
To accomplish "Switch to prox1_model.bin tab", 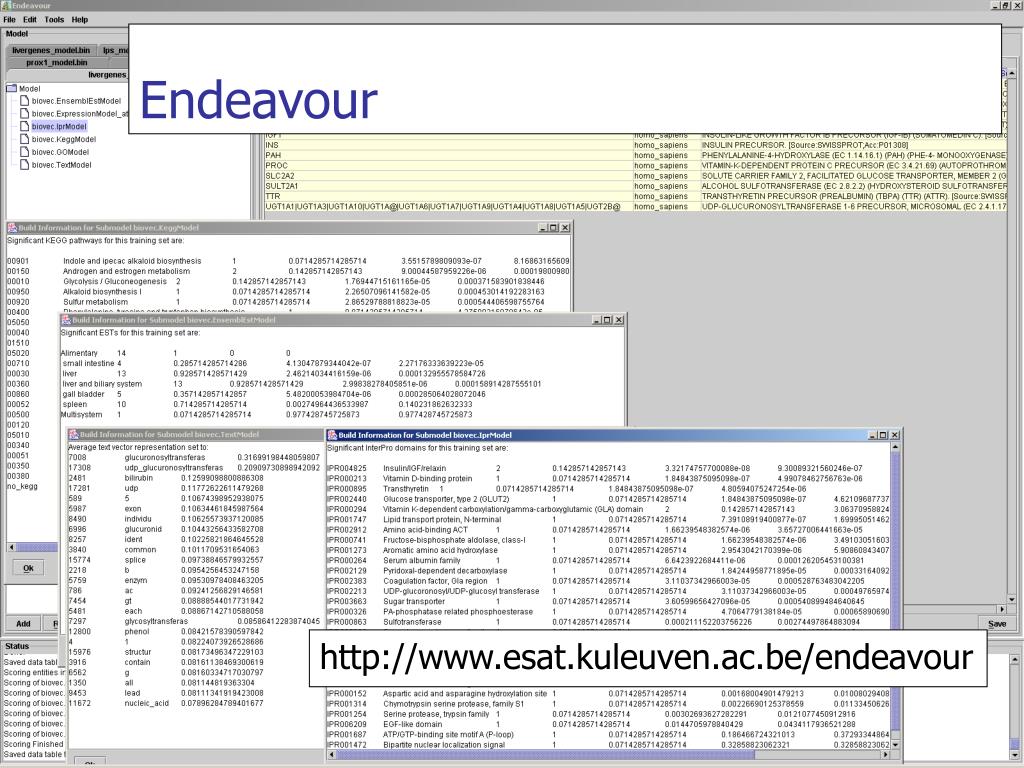I will pyautogui.click(x=57, y=63).
